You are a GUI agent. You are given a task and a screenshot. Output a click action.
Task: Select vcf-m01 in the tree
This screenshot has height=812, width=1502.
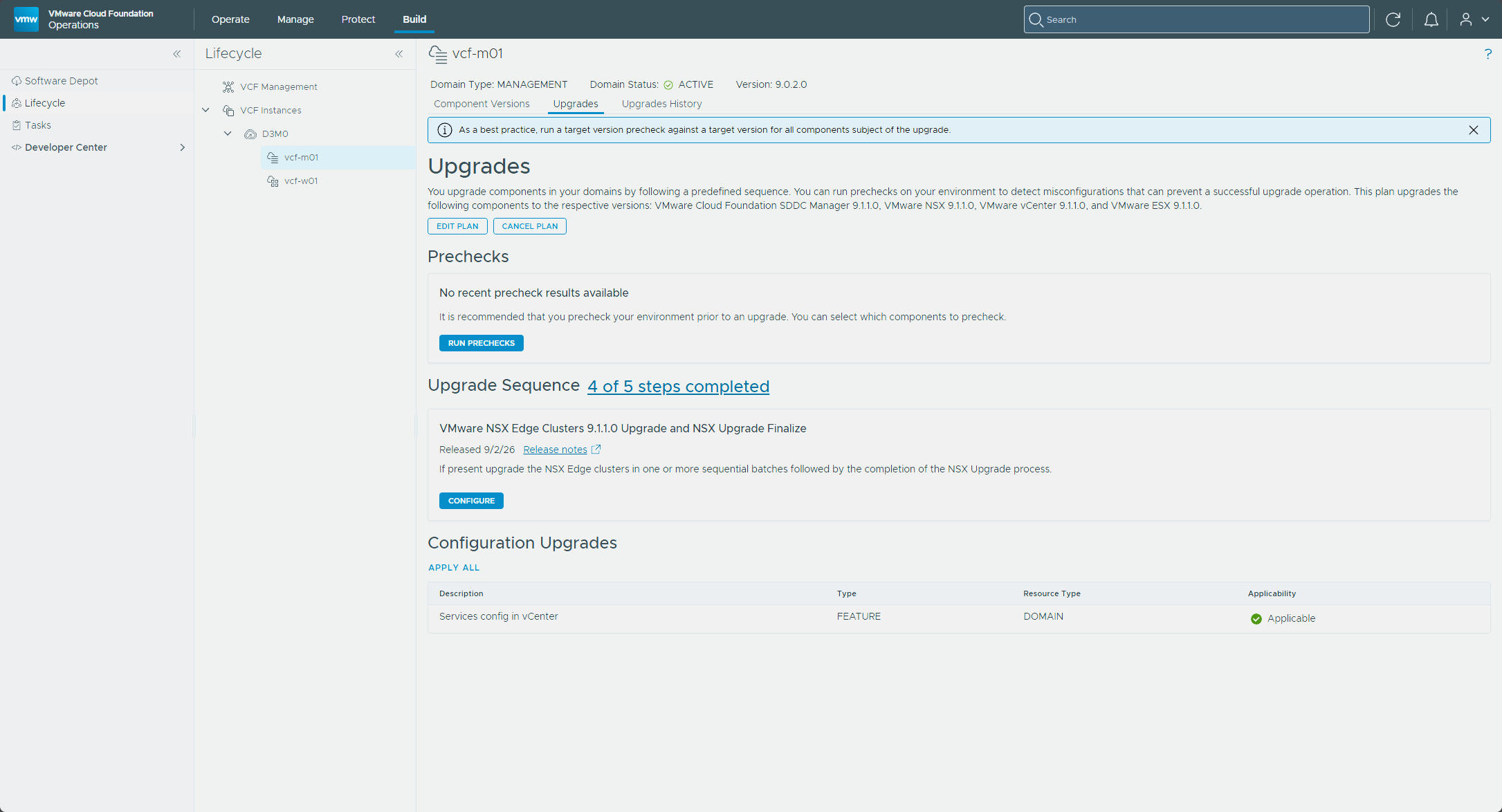point(339,158)
